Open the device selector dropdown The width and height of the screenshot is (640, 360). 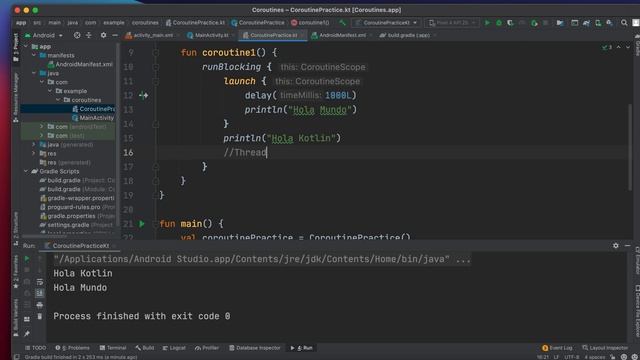click(x=451, y=23)
